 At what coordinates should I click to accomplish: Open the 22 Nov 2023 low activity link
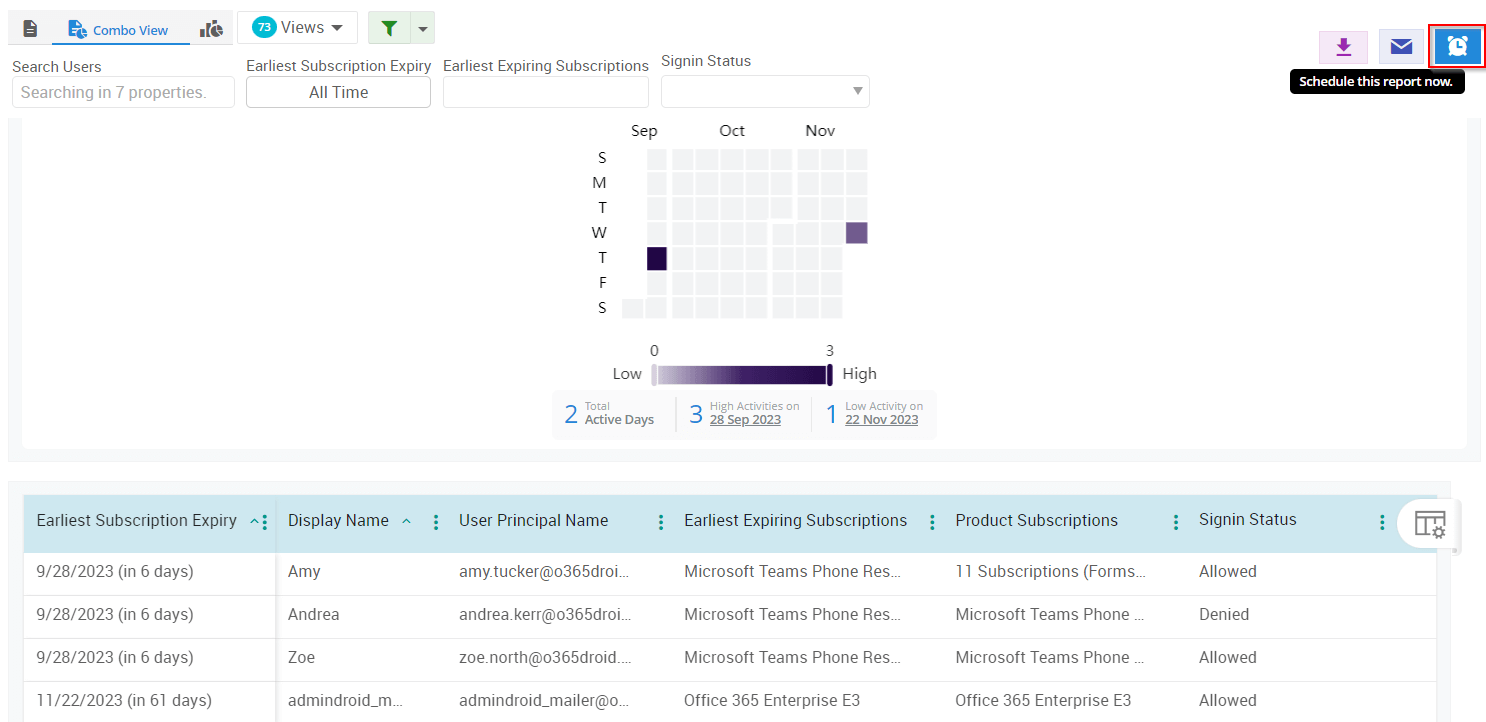click(x=881, y=420)
